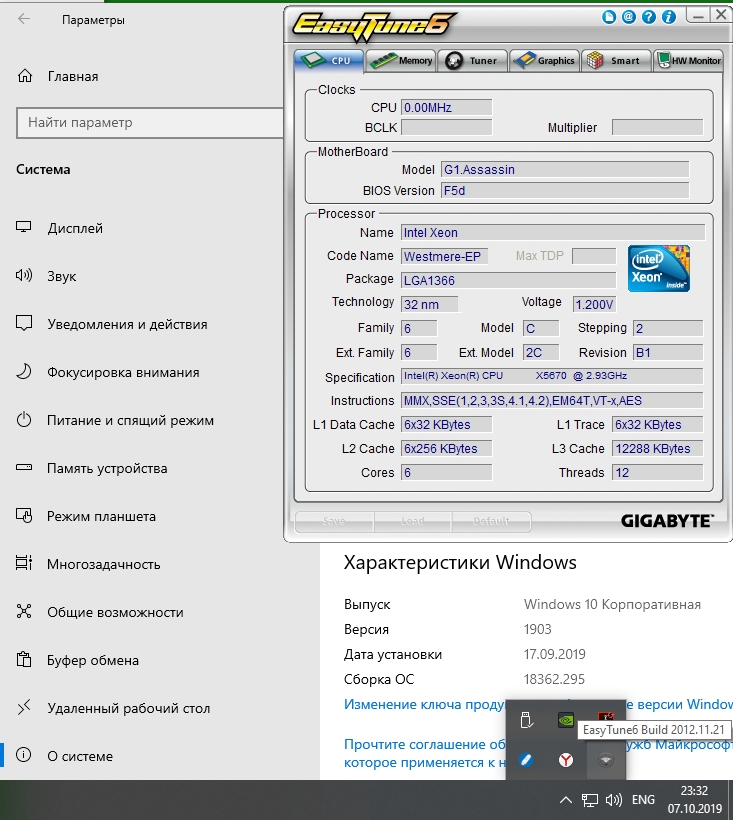Click the Intel Xeon inside logo

tap(659, 268)
